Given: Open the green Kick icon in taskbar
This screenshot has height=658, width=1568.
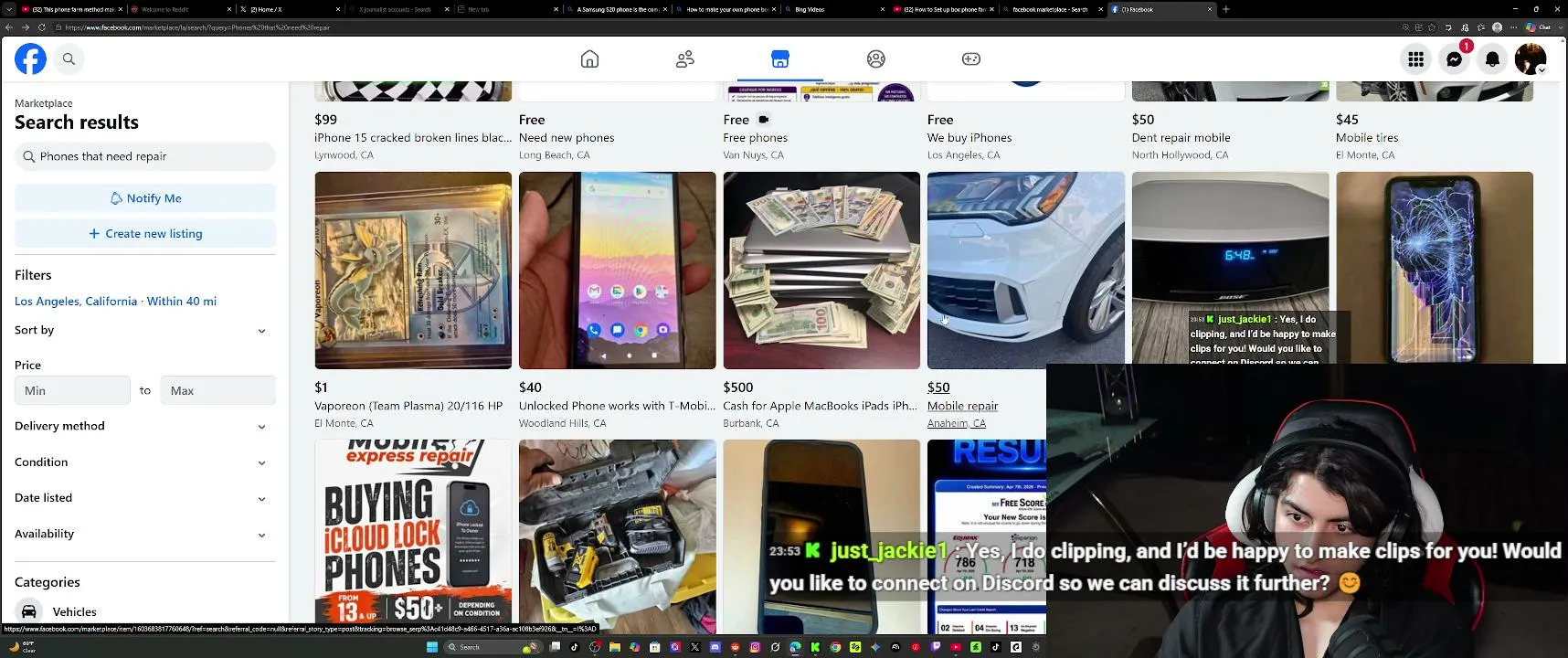Looking at the screenshot, I should coord(815,647).
